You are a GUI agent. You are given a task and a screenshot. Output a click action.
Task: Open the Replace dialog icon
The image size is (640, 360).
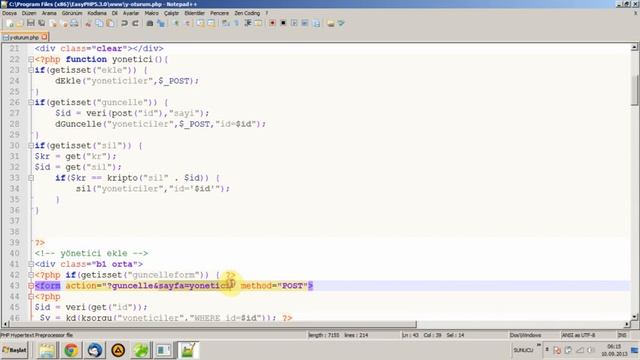click(161, 23)
